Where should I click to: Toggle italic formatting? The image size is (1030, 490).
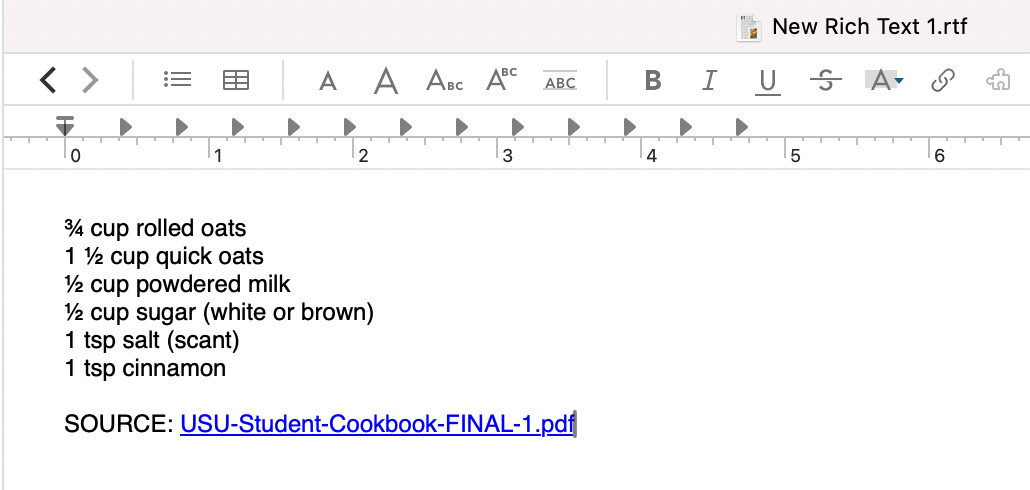[x=709, y=81]
